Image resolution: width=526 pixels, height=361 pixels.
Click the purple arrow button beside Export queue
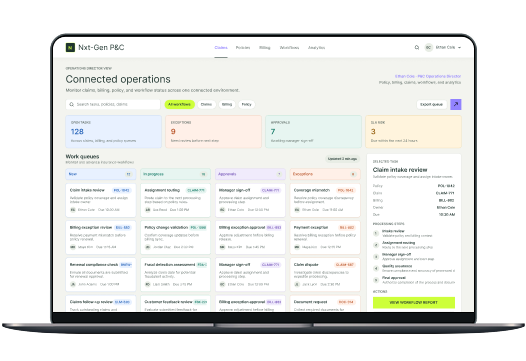(x=456, y=104)
